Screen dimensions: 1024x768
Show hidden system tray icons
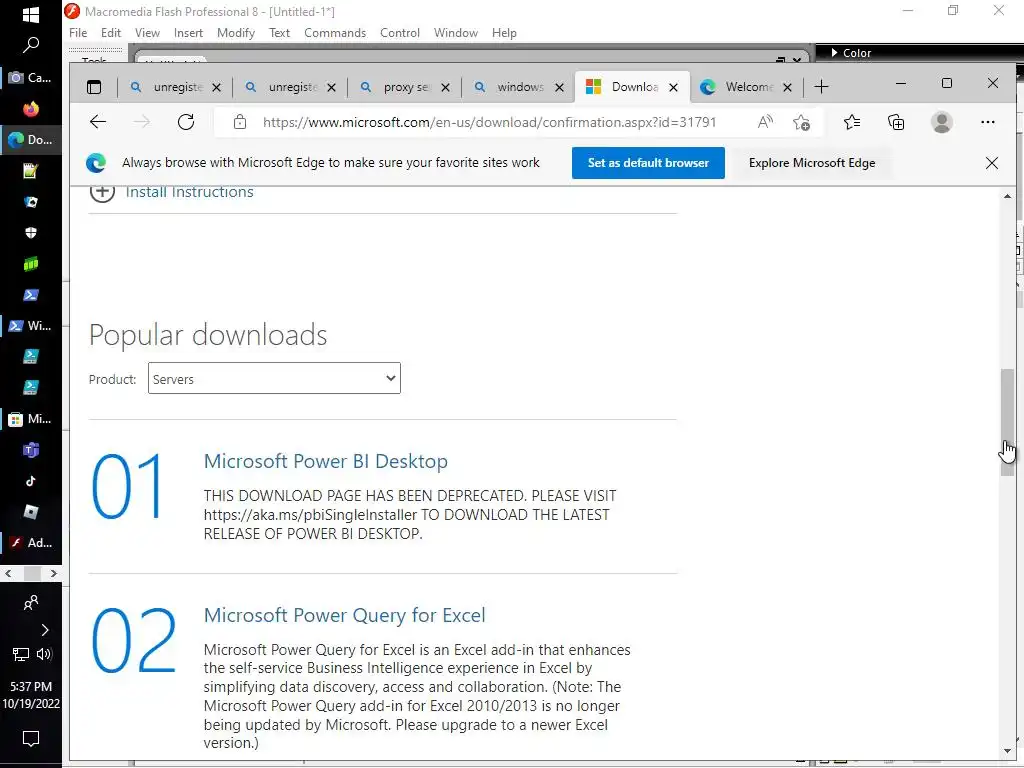click(x=44, y=630)
